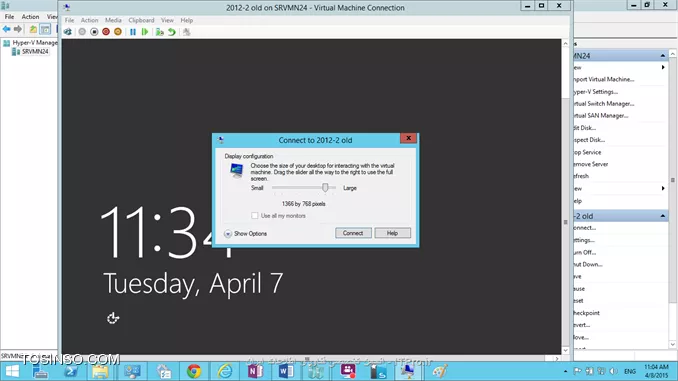This screenshot has width=678, height=381.
Task: Open Word from the taskbar
Action: click(286, 371)
